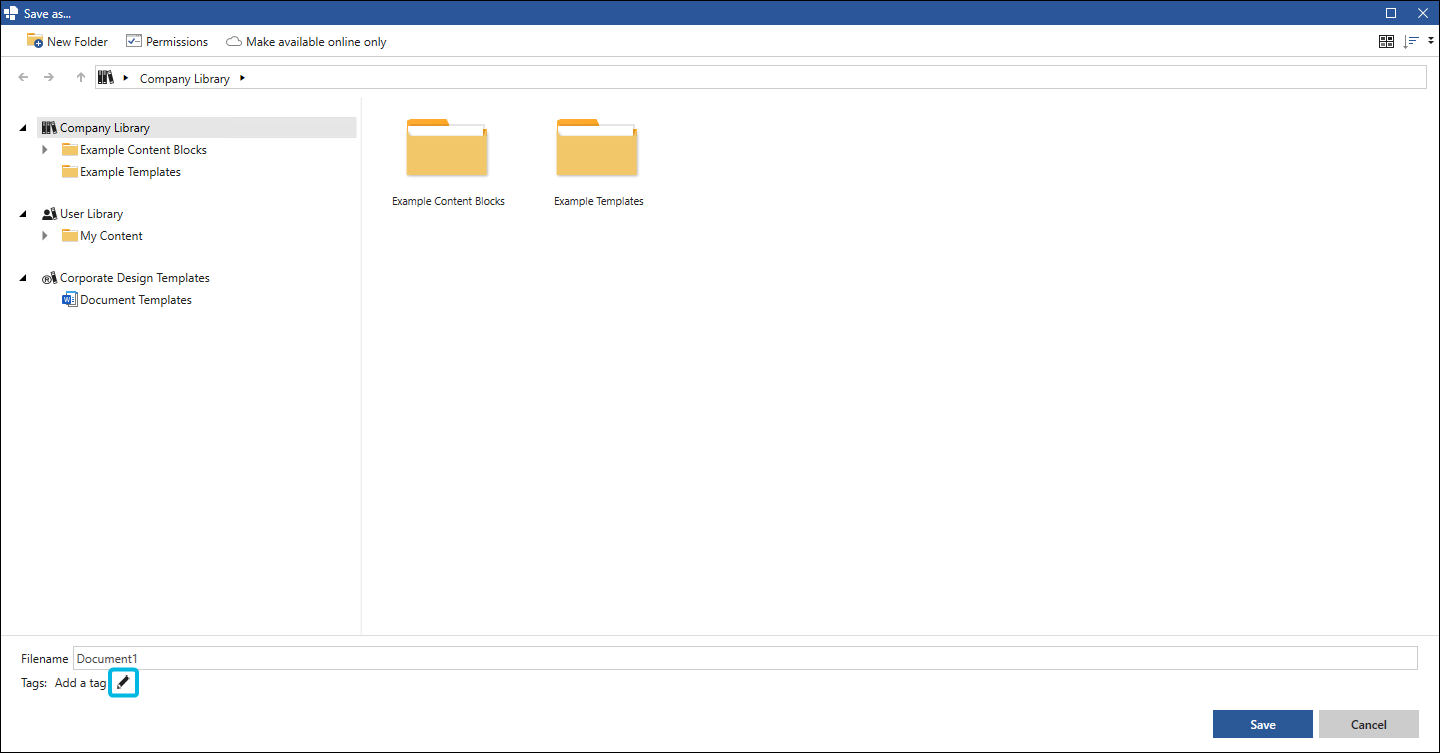Screen dimensions: 1440x753
Task: Collapse the Corporate Design Templates node
Action: tap(23, 278)
